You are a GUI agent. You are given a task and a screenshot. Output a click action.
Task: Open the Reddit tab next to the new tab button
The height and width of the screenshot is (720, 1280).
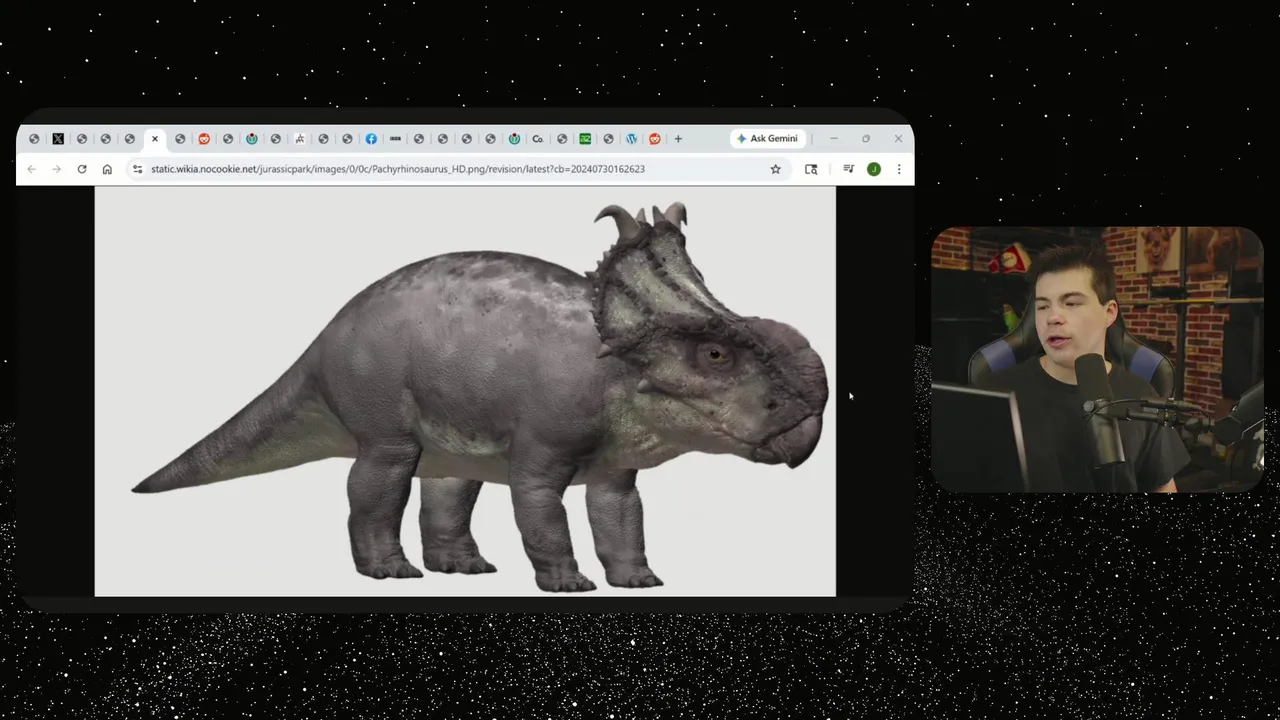[655, 139]
